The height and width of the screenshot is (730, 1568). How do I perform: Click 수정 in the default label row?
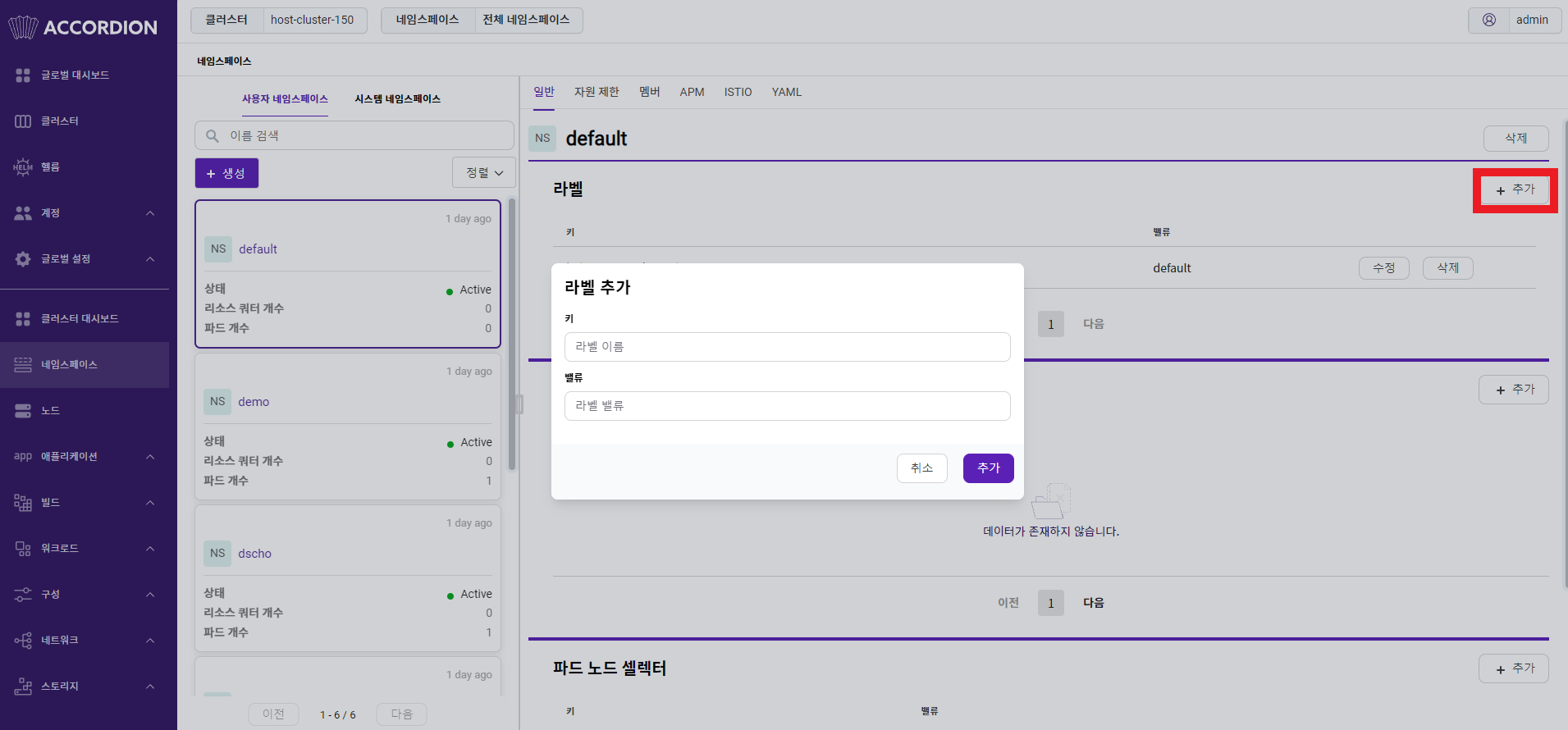coord(1384,268)
